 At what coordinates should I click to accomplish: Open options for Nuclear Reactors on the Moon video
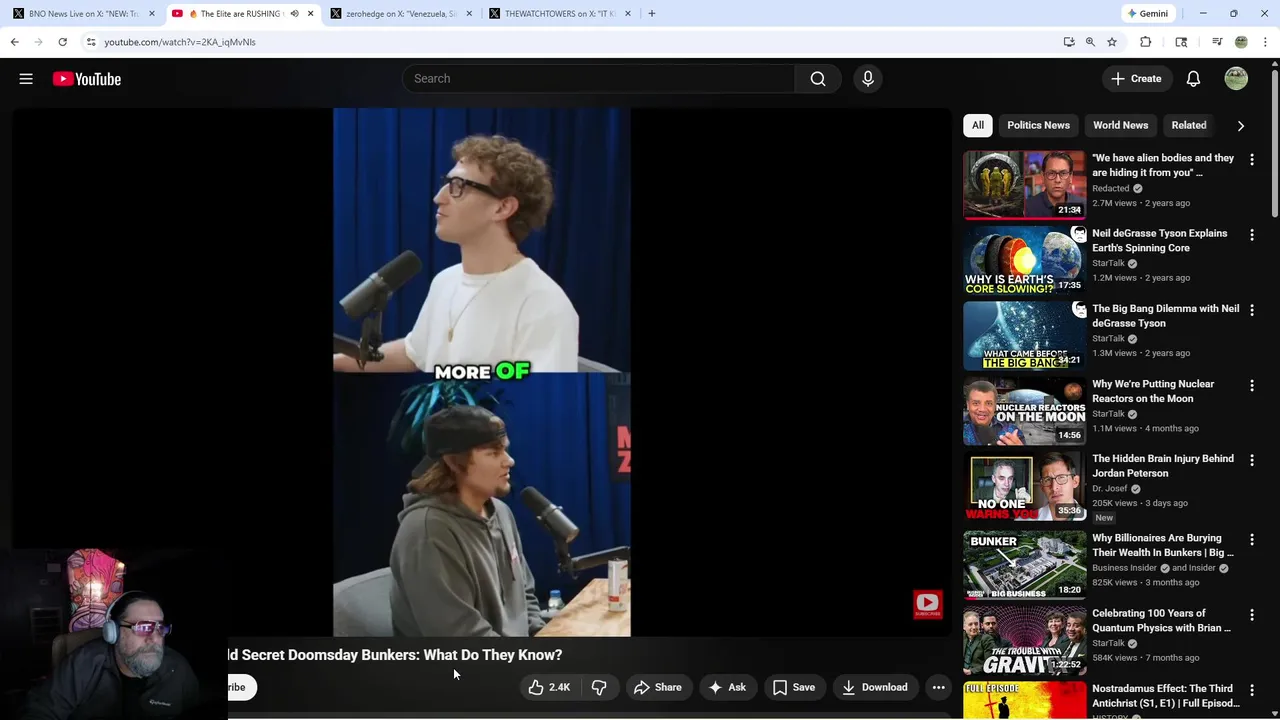tap(1251, 385)
